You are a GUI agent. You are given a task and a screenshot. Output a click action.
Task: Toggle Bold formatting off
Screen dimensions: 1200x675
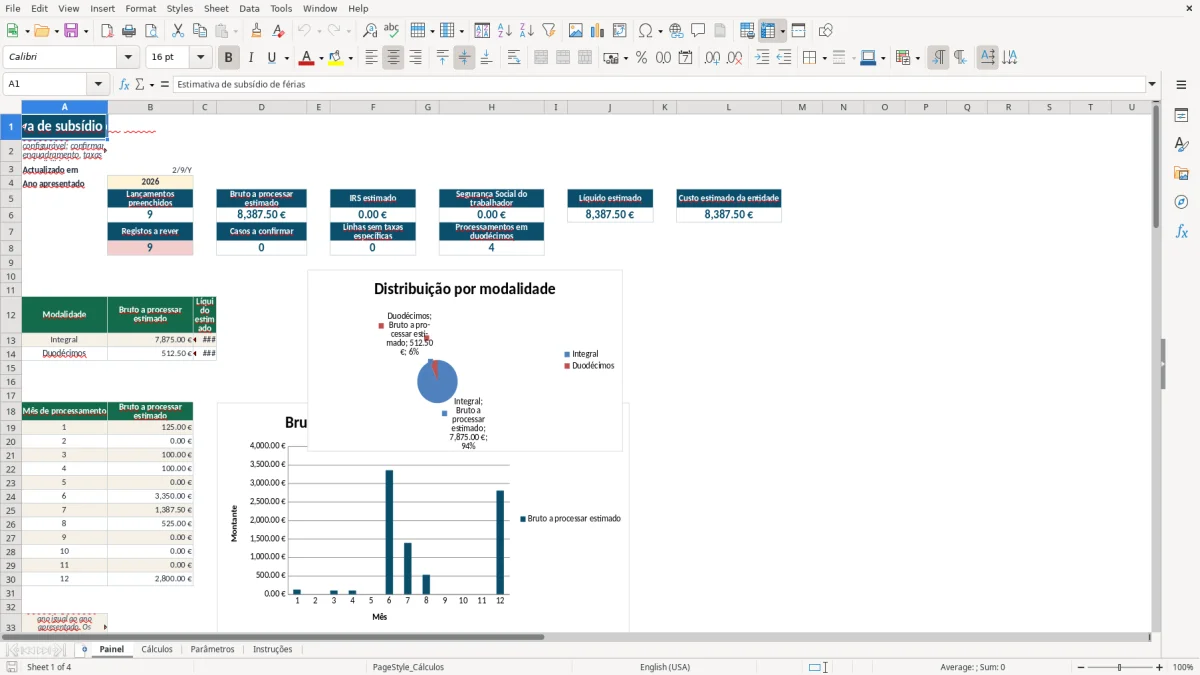click(229, 58)
